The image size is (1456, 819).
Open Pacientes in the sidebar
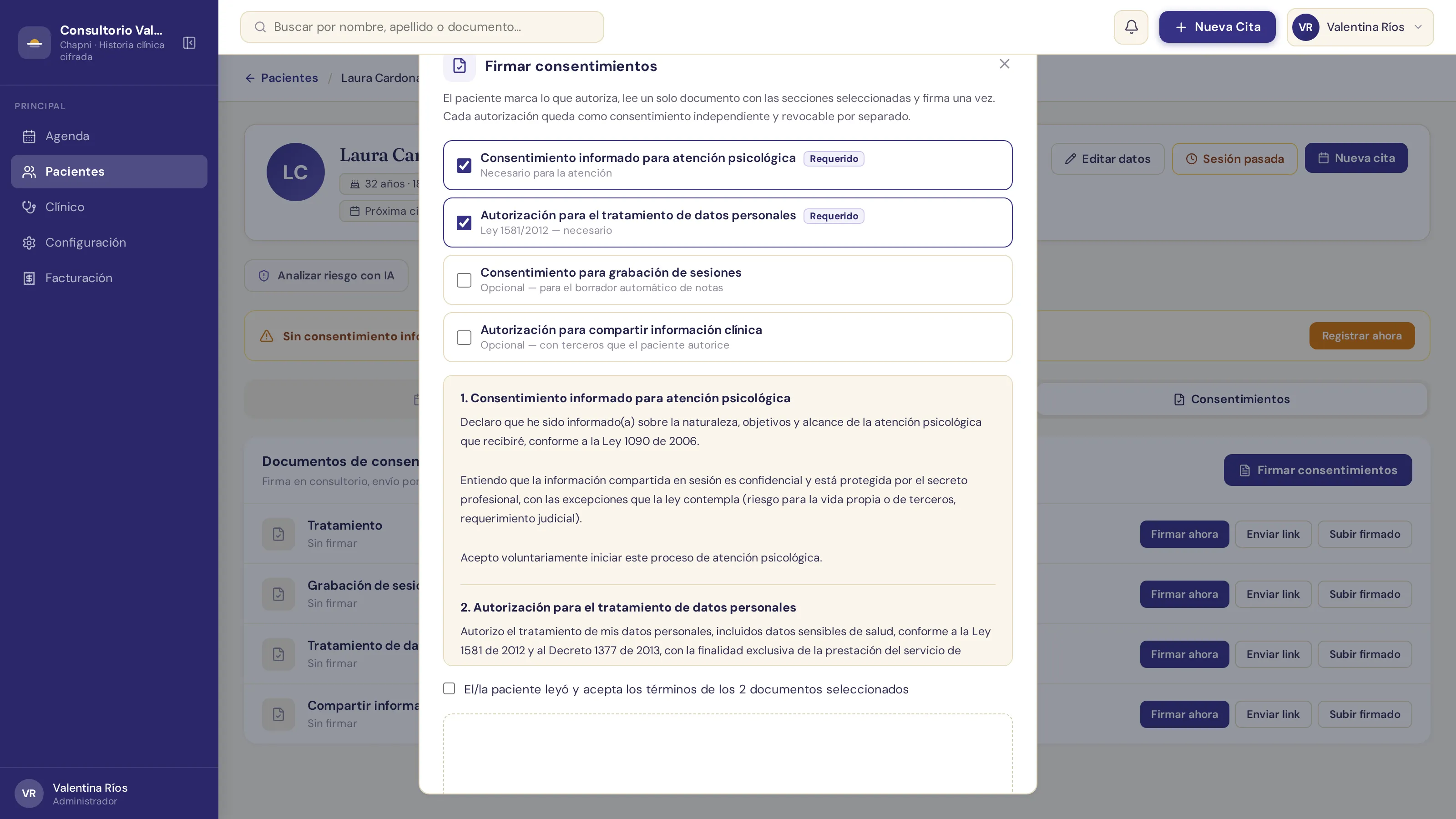[109, 172]
